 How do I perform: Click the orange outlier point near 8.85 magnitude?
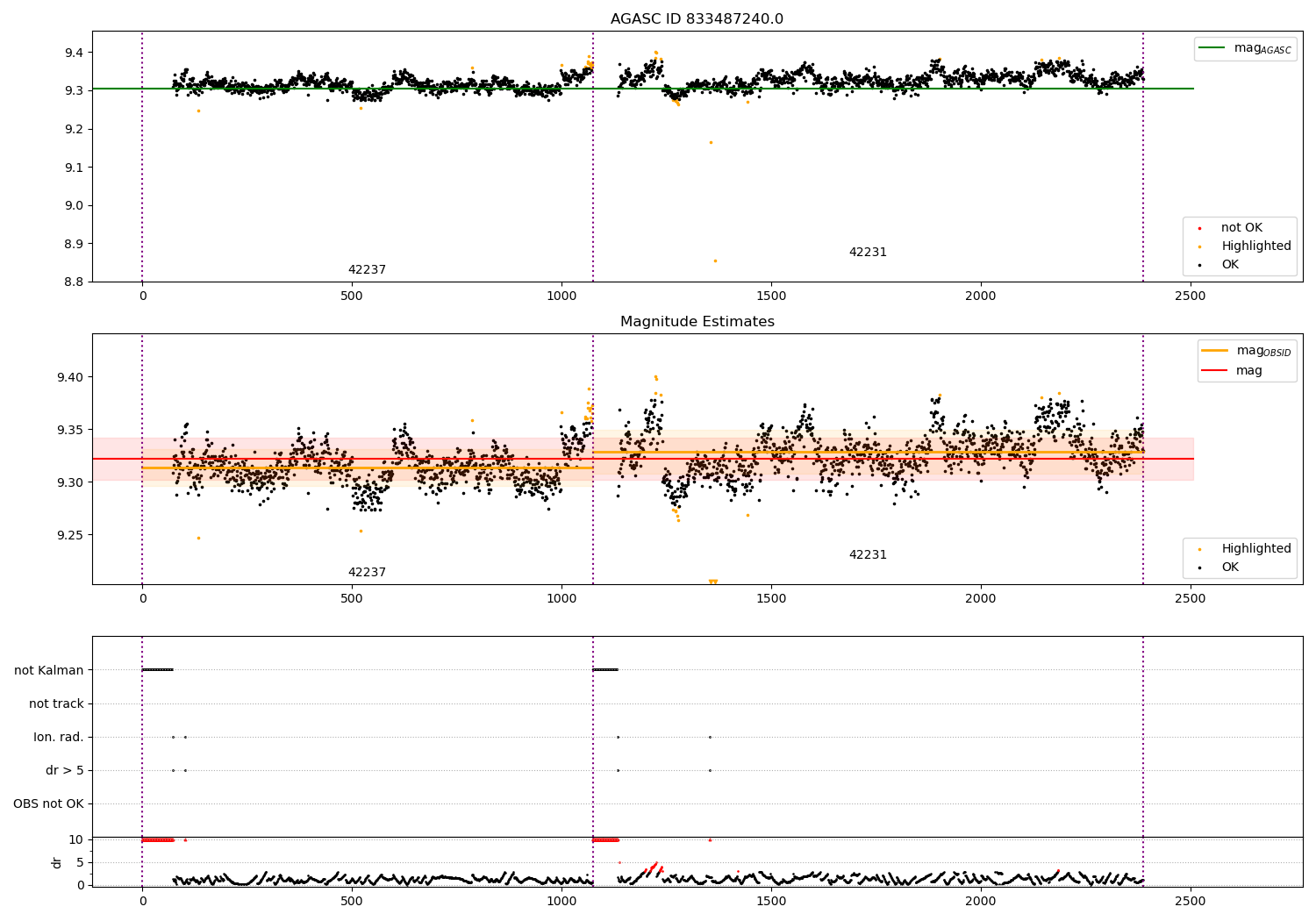715,261
